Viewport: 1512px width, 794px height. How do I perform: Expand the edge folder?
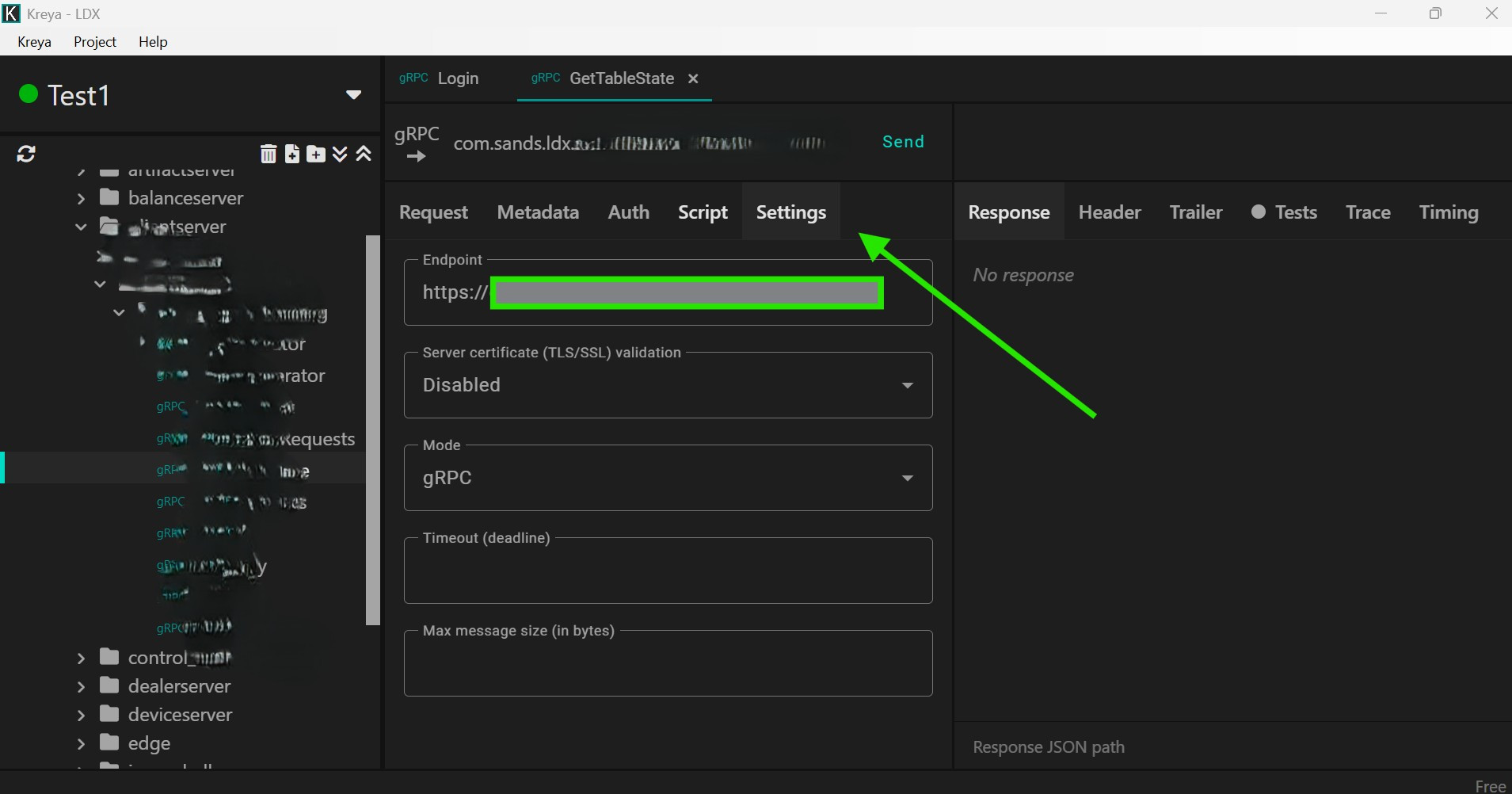(x=81, y=743)
